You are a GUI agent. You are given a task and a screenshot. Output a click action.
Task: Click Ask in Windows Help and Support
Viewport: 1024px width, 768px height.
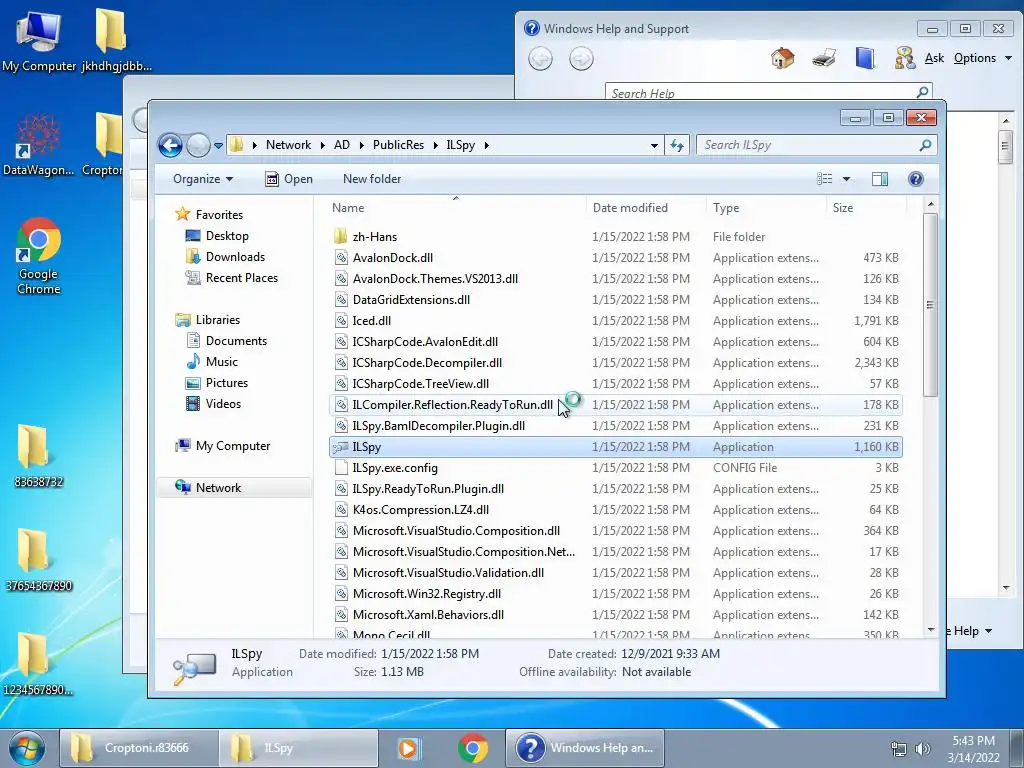click(x=934, y=58)
